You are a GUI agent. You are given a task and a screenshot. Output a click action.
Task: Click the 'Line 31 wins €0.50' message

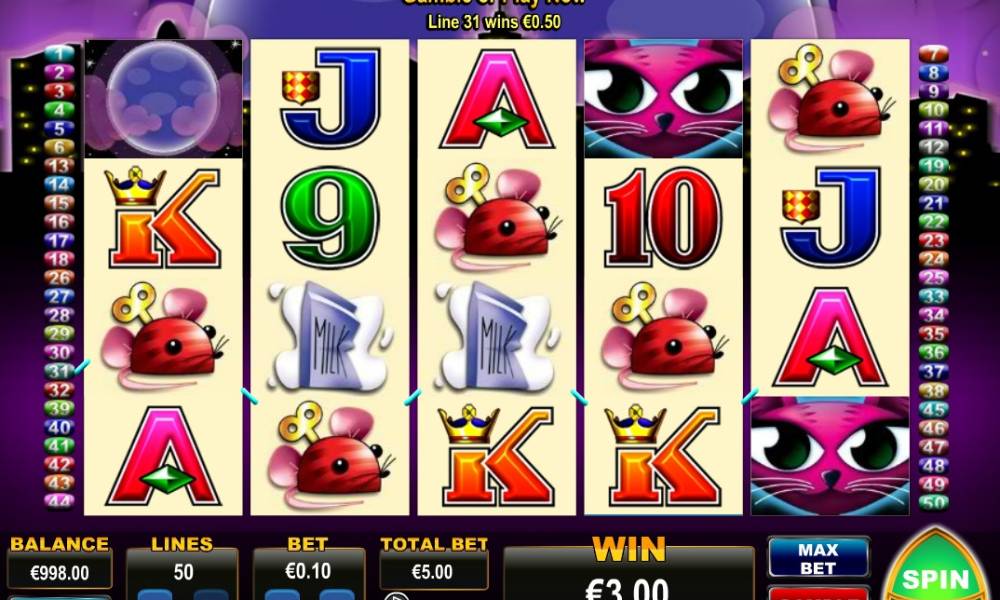494,22
